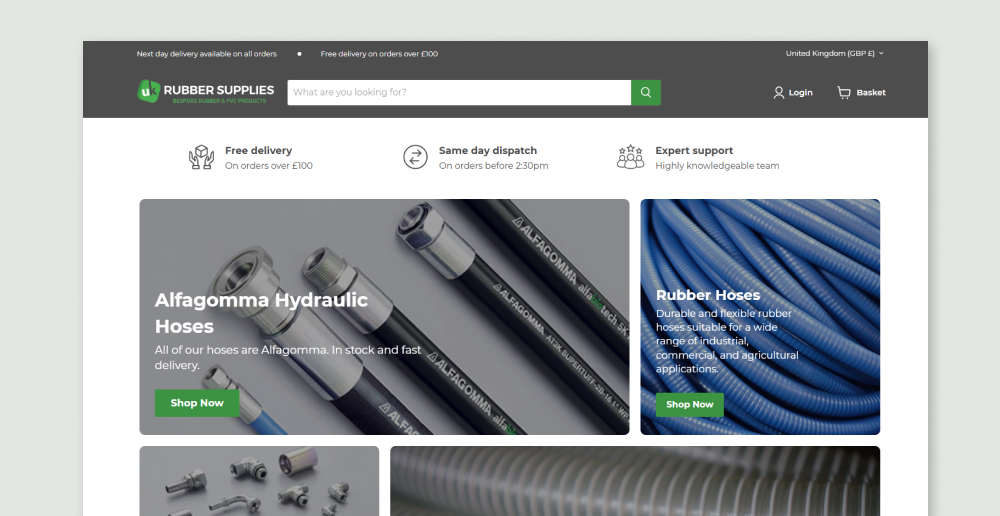Image resolution: width=1000 pixels, height=516 pixels.
Task: Click the Basket cart icon
Action: tap(844, 92)
